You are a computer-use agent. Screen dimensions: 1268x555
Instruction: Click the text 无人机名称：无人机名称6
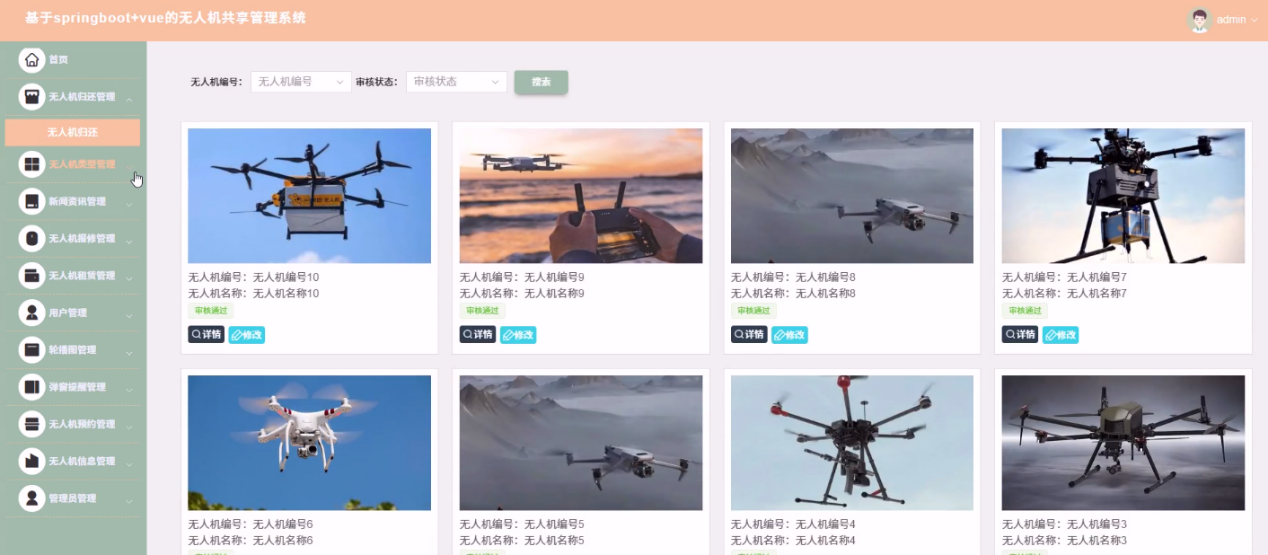coord(251,541)
